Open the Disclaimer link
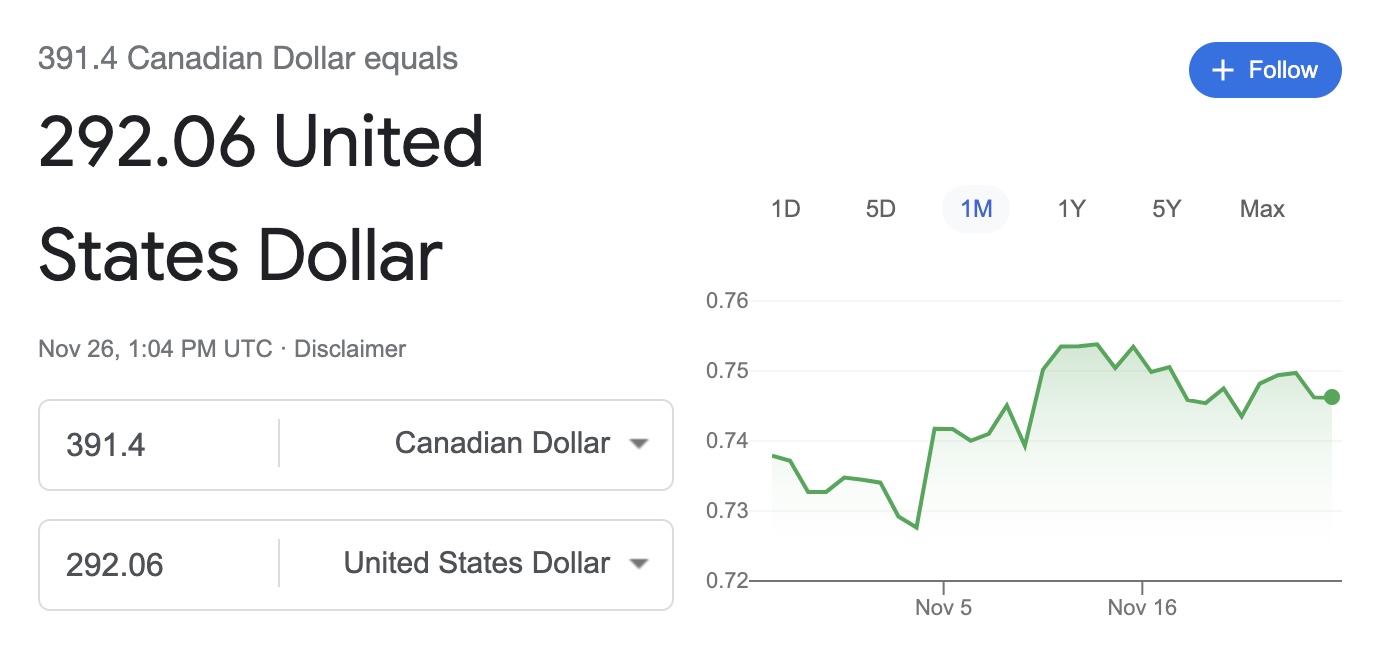Image resolution: width=1386 pixels, height=660 pixels. point(350,349)
